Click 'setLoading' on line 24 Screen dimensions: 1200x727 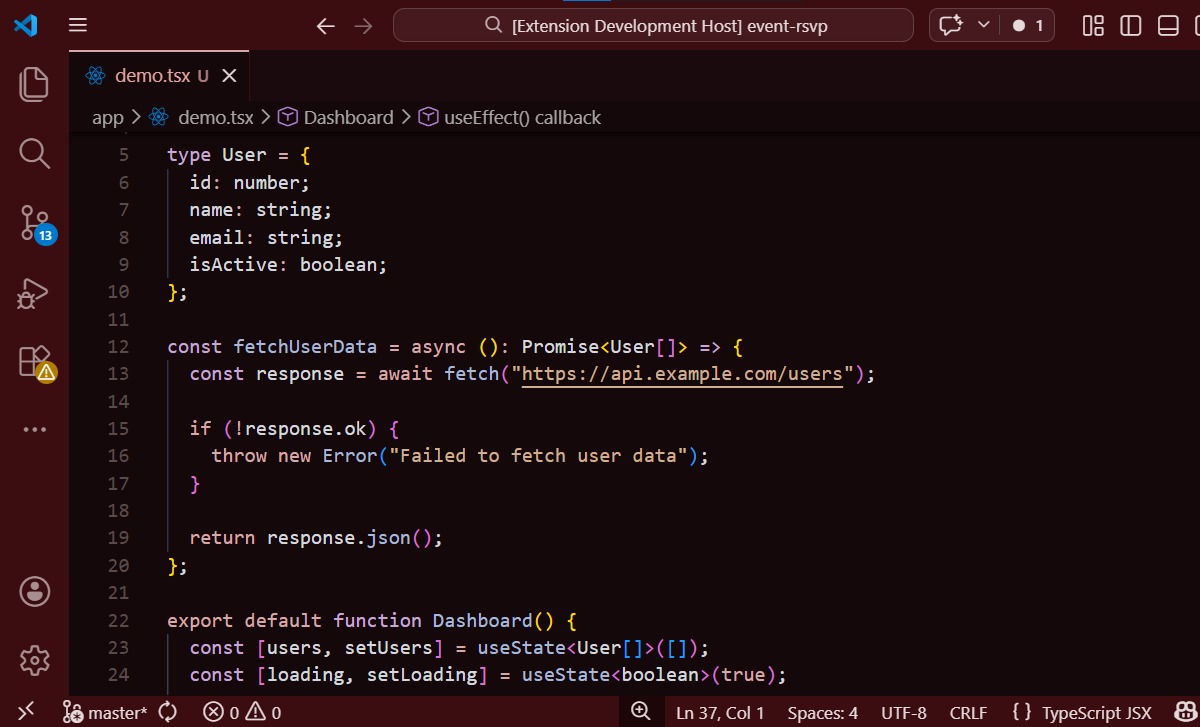[421, 675]
